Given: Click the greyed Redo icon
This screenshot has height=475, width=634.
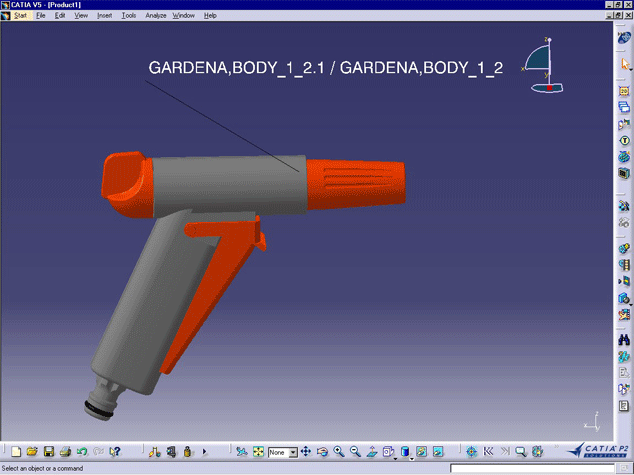Looking at the screenshot, I should [98, 451].
